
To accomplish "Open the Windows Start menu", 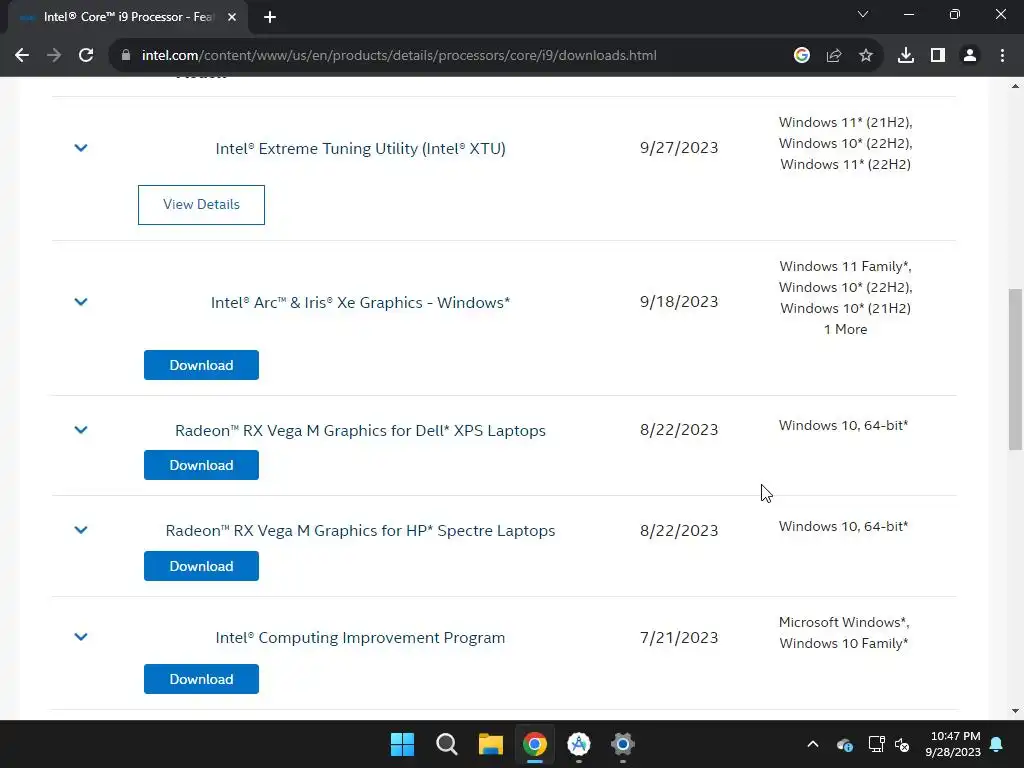I will tap(402, 744).
